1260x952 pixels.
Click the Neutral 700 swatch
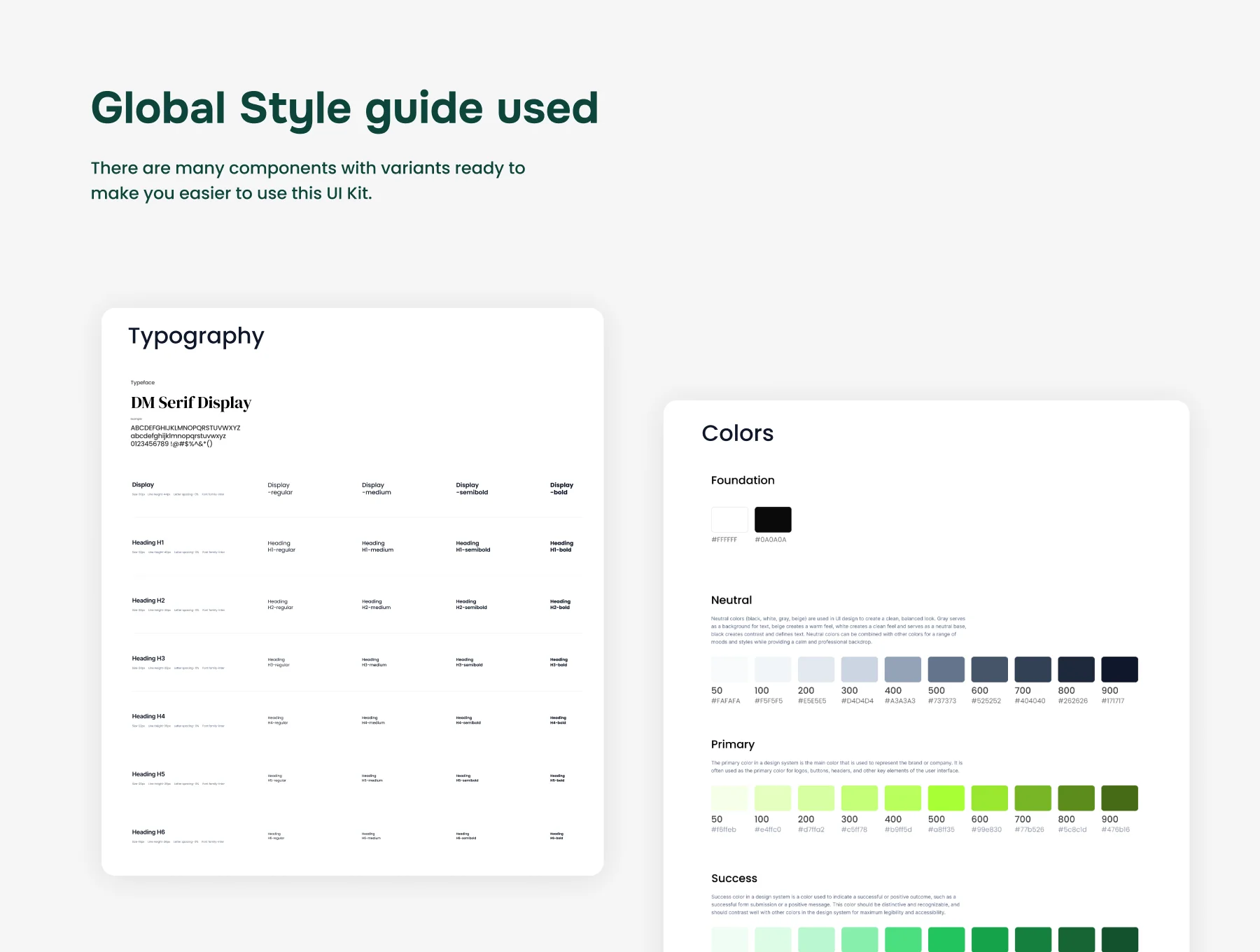pyautogui.click(x=1033, y=669)
